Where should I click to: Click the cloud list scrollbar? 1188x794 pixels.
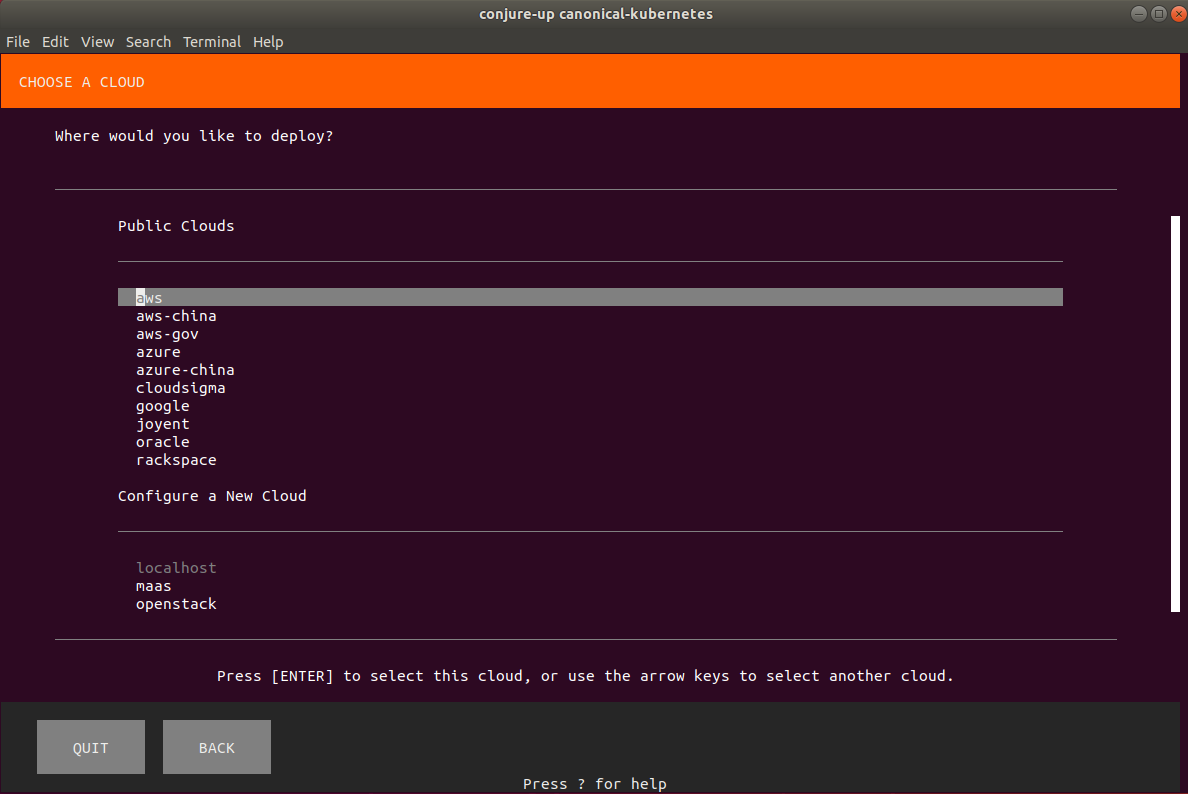pyautogui.click(x=1175, y=414)
